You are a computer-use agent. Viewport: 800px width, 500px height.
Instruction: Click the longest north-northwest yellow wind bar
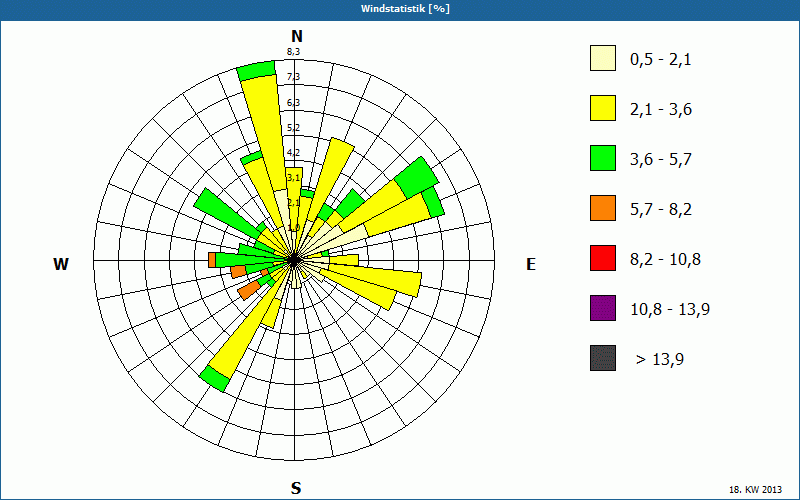coord(266,133)
